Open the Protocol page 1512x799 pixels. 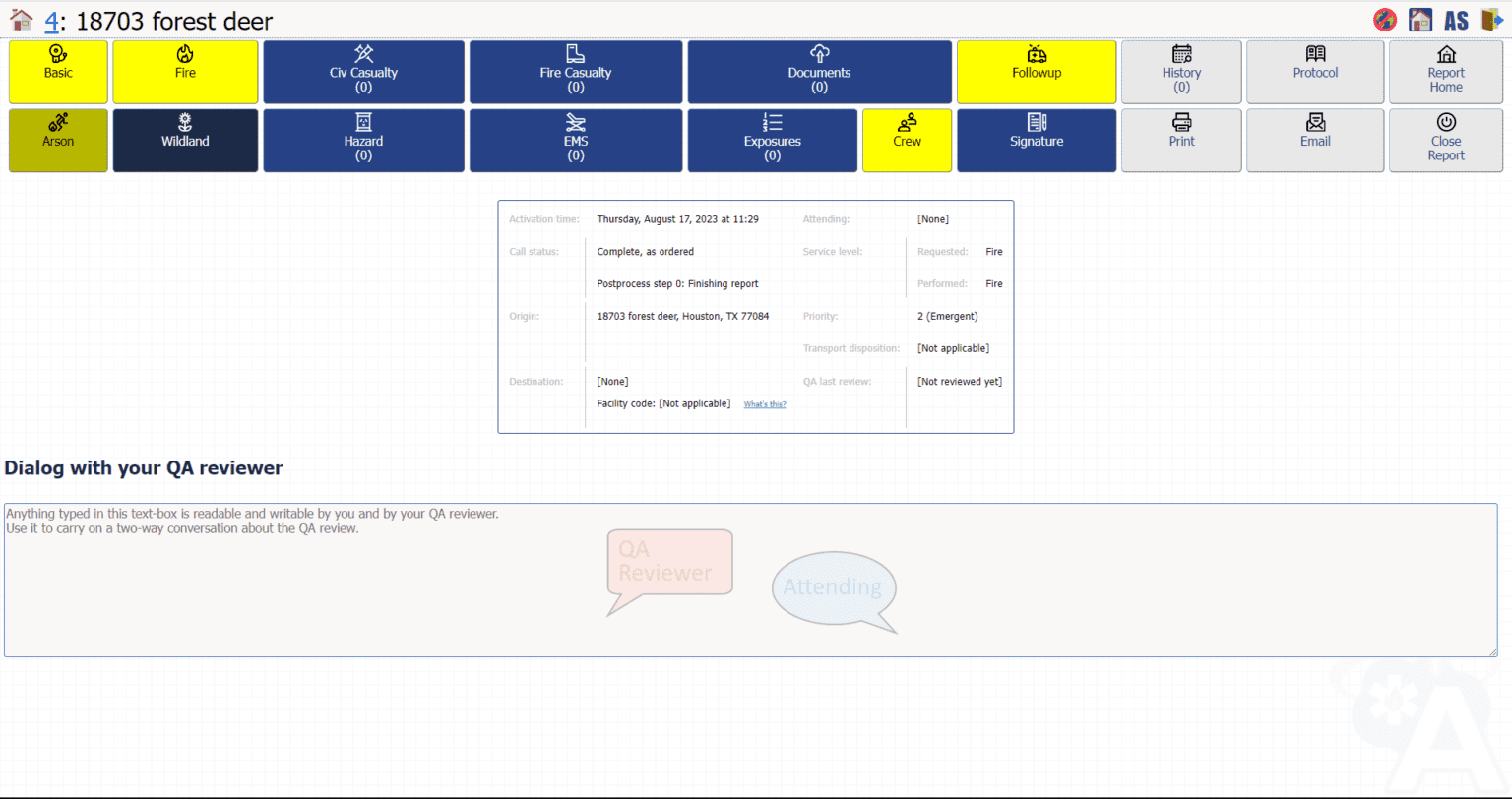point(1314,71)
